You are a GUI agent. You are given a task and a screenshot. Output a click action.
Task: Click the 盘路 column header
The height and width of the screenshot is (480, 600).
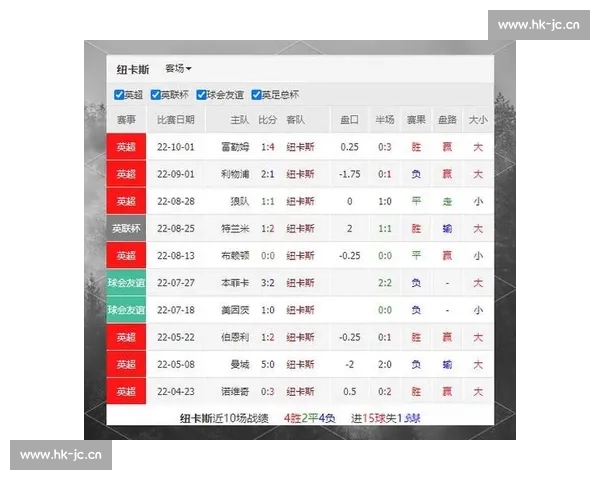pyautogui.click(x=447, y=120)
